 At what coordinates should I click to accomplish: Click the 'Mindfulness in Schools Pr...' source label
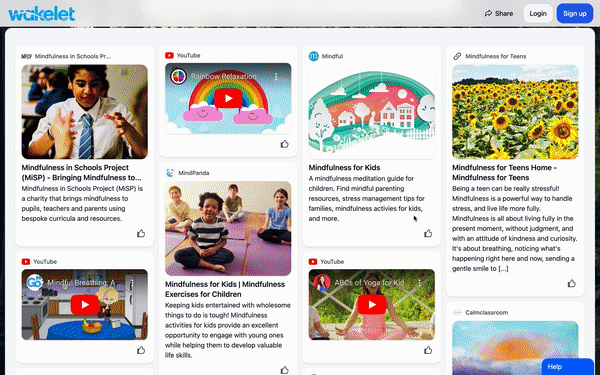(73, 56)
